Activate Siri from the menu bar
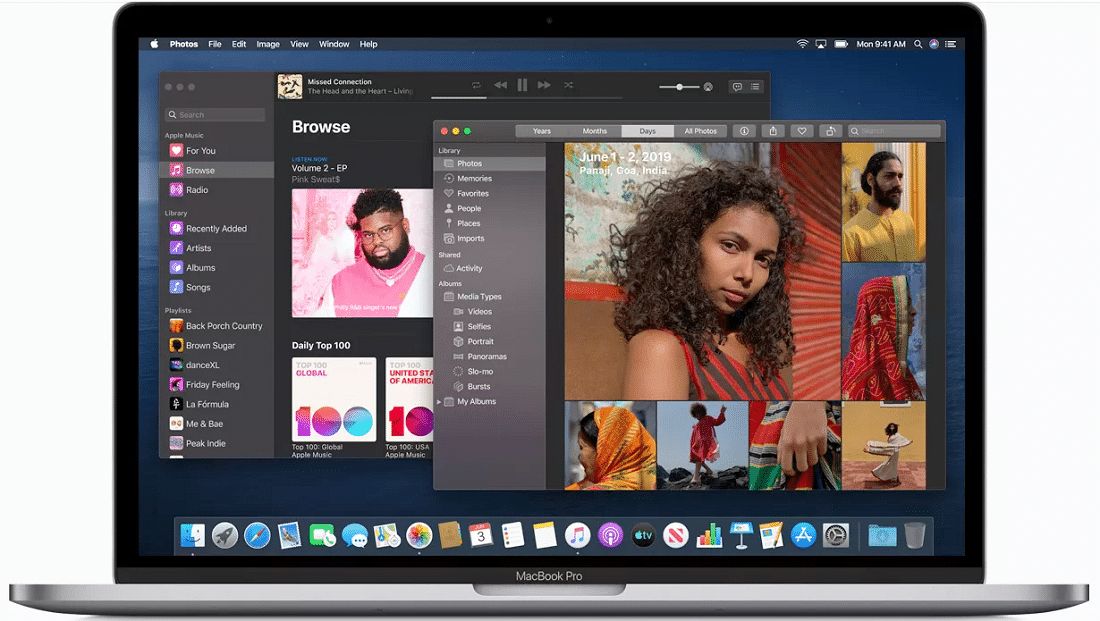 click(x=934, y=44)
